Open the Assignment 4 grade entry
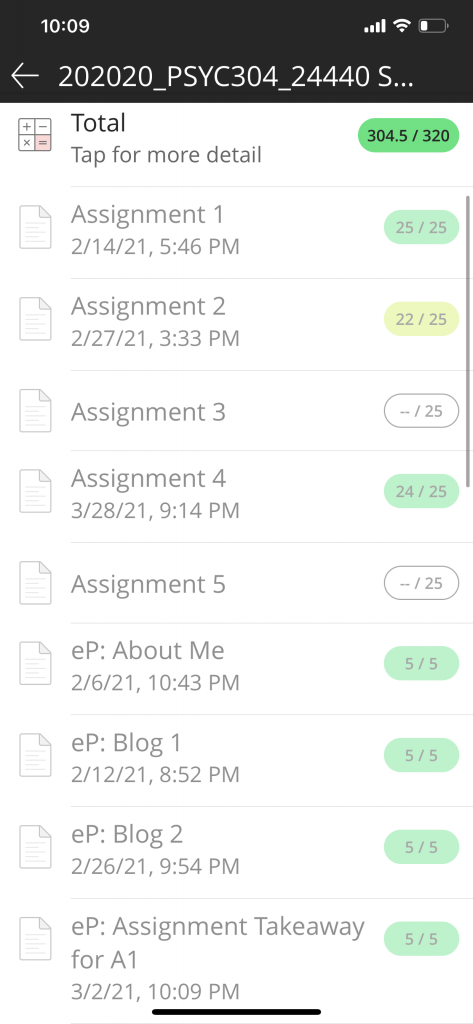Image resolution: width=473 pixels, height=1024 pixels. pos(236,497)
